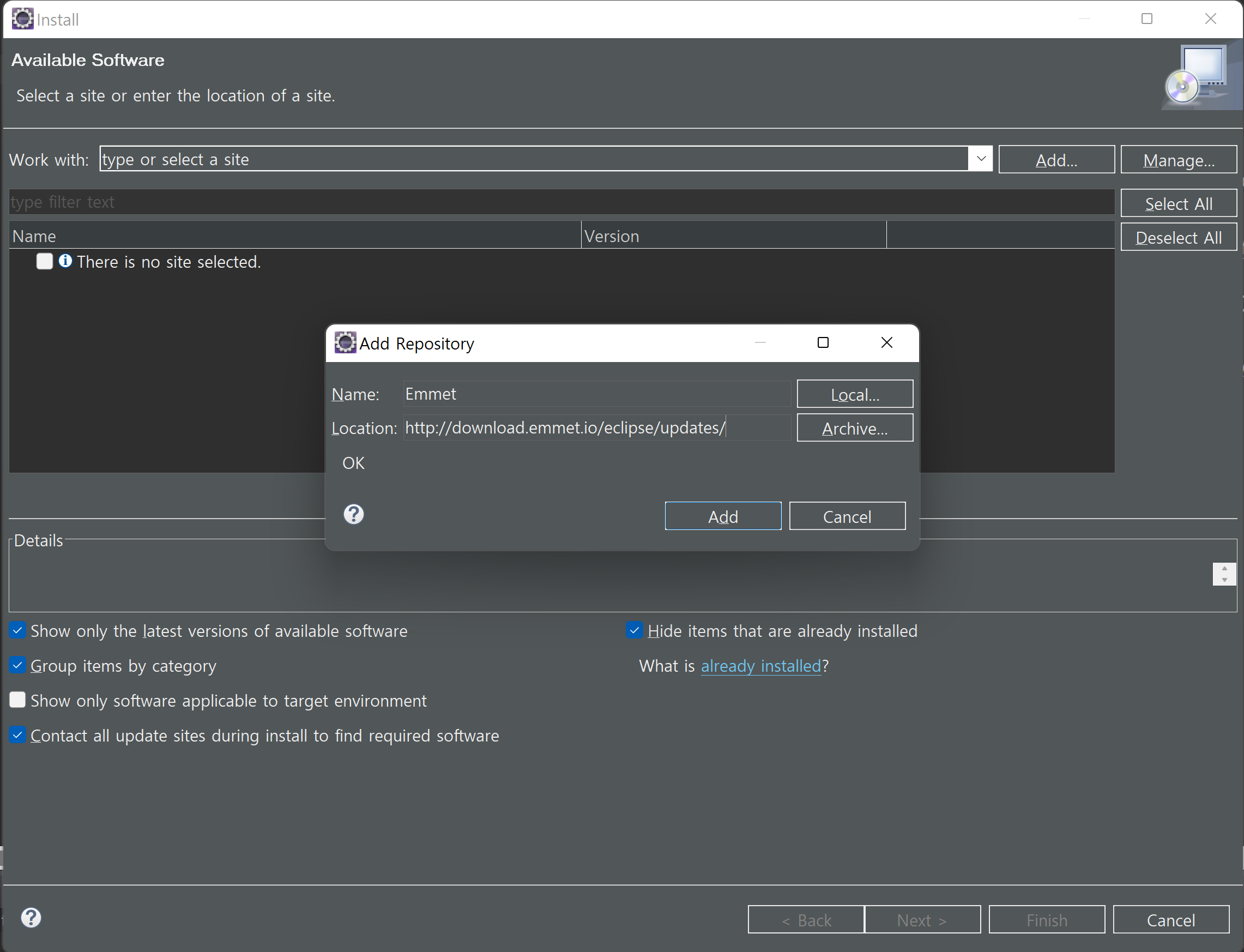Screen dimensions: 1244x952
Task: Click the Eclipse icon in Install title bar
Action: coord(23,19)
